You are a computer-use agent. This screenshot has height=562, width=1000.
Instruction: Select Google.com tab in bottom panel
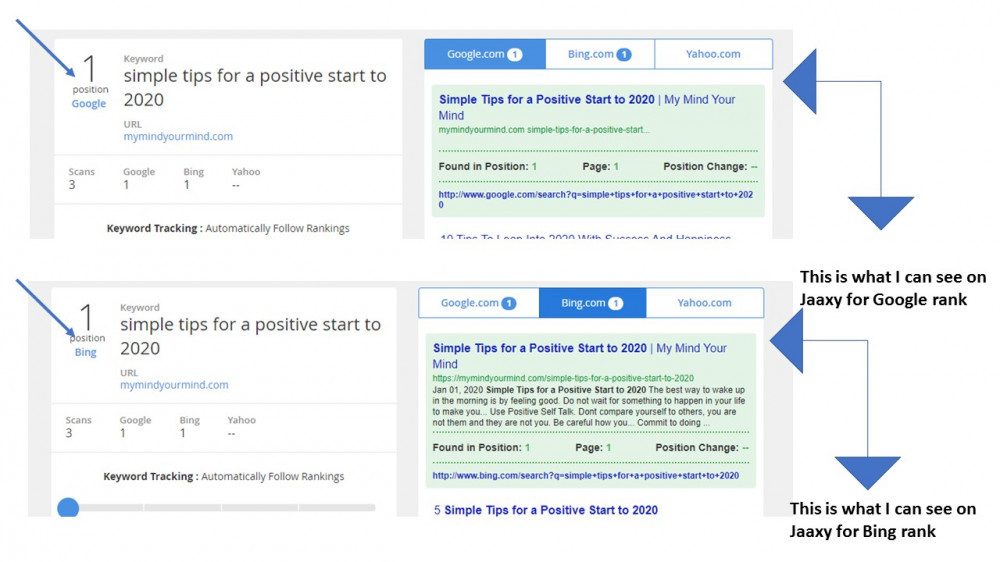(478, 303)
